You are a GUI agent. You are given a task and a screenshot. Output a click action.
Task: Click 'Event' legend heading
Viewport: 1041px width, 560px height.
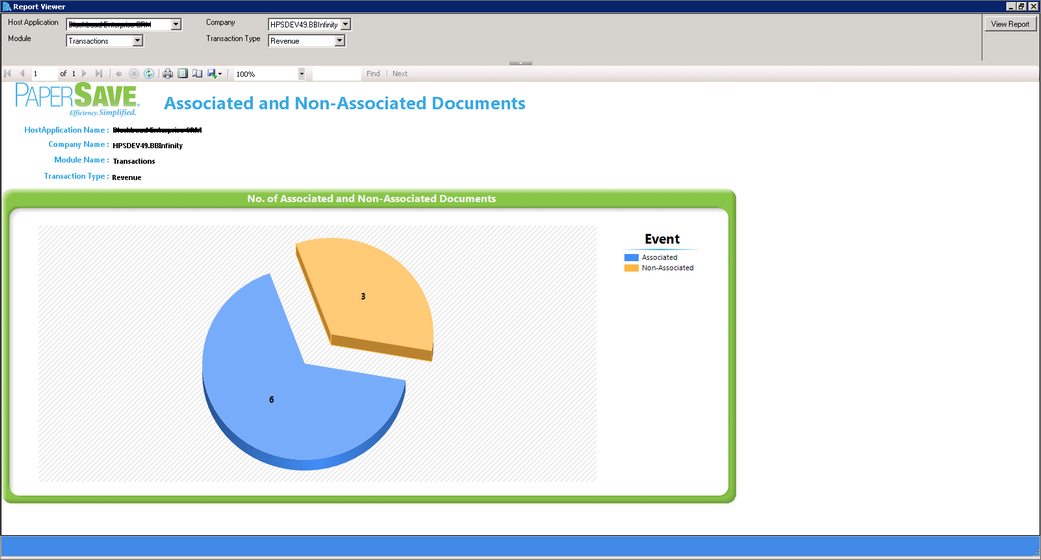[x=662, y=239]
